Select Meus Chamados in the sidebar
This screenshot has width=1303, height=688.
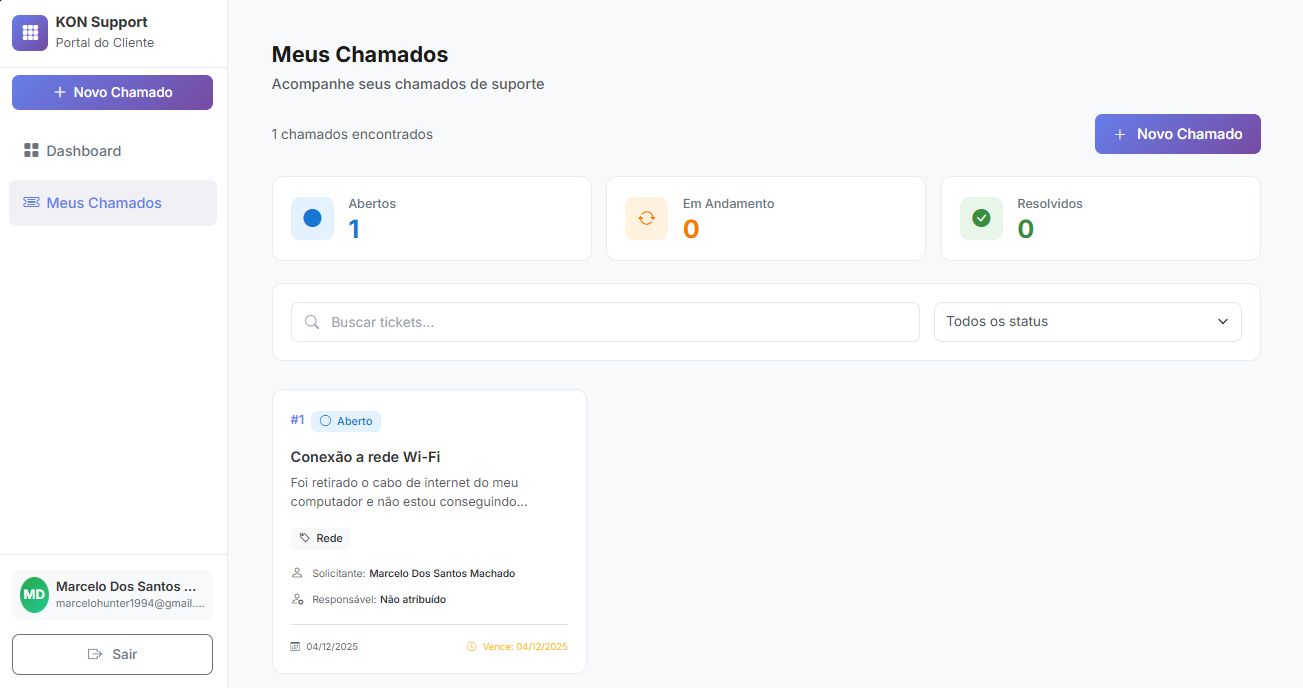103,203
